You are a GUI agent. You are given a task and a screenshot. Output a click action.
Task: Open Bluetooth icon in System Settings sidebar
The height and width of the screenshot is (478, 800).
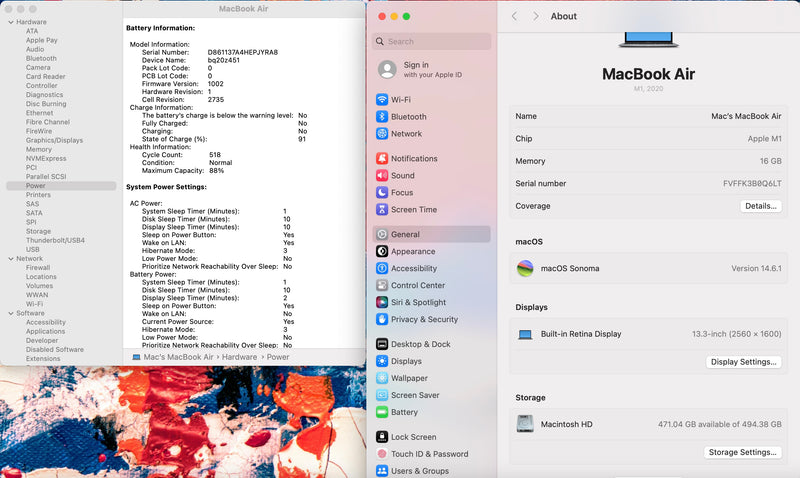tap(382, 116)
